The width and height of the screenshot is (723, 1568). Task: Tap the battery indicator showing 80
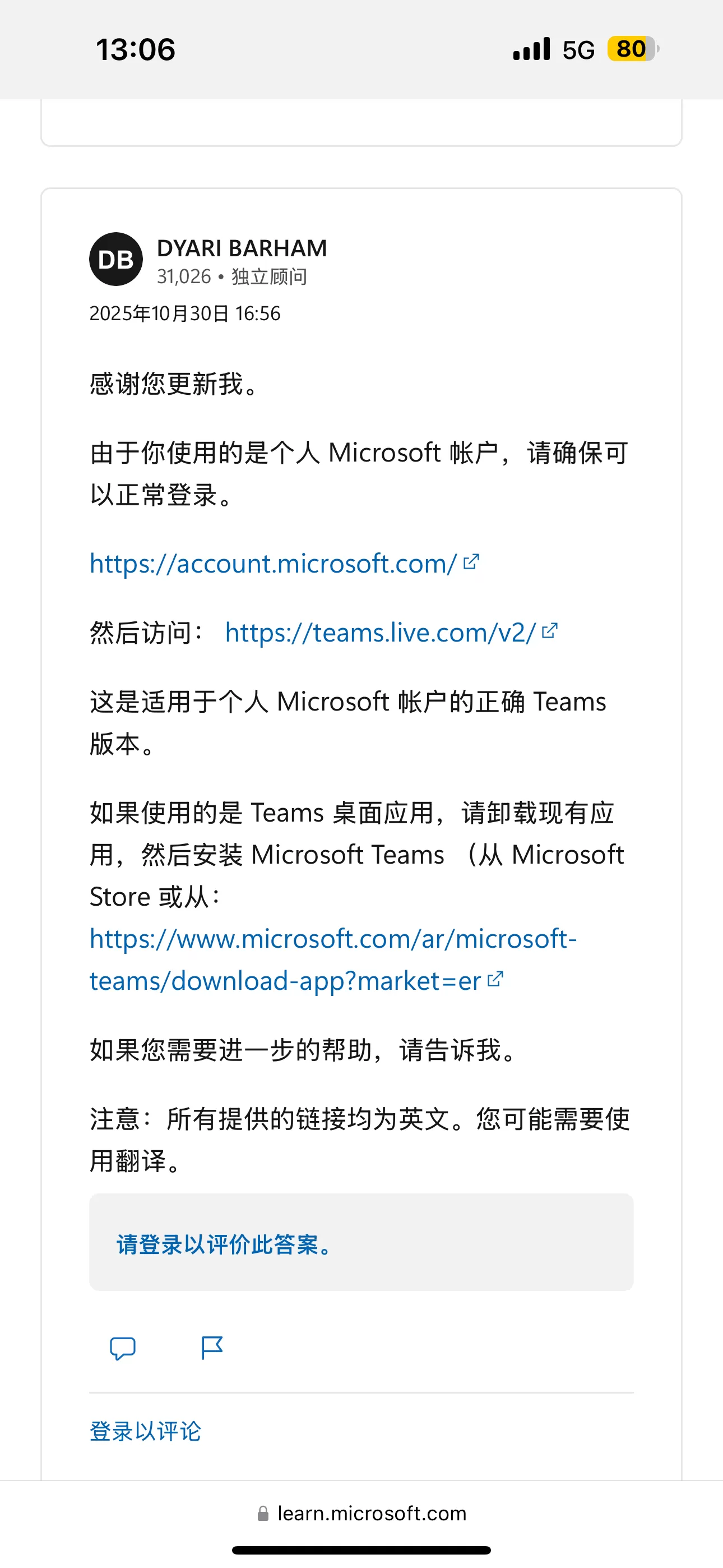[x=631, y=49]
